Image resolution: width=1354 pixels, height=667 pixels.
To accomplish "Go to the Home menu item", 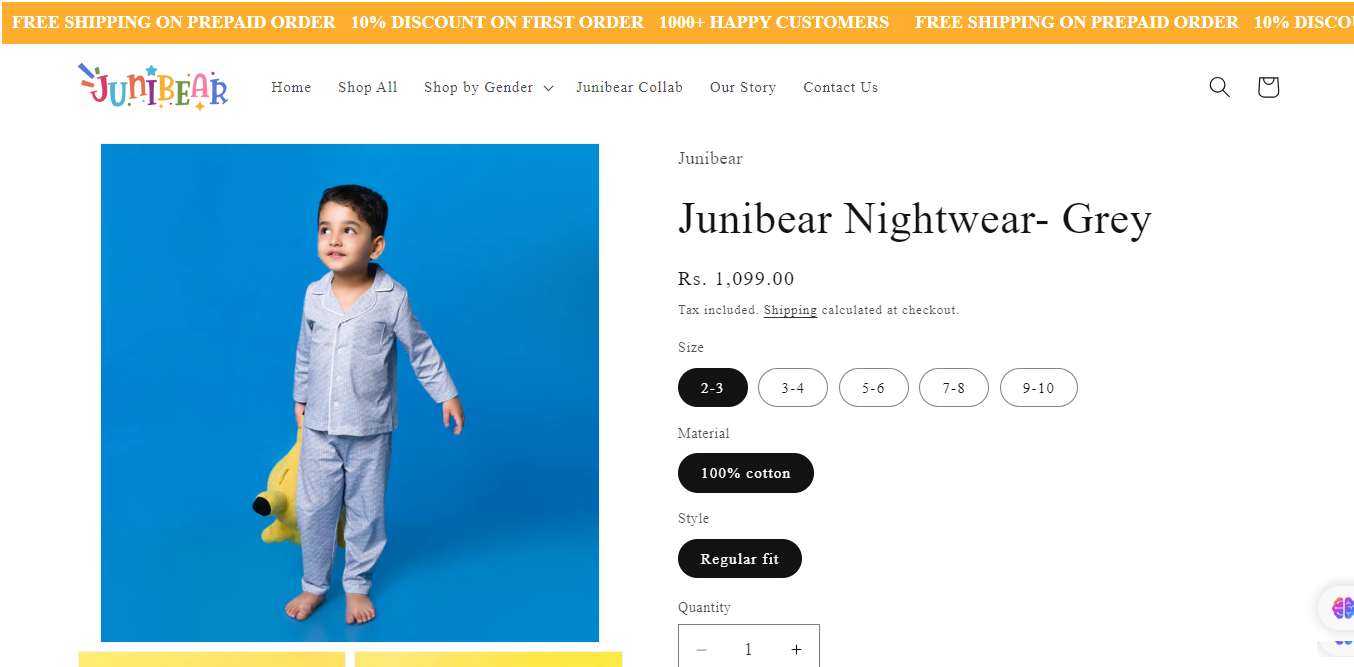I will [x=291, y=88].
